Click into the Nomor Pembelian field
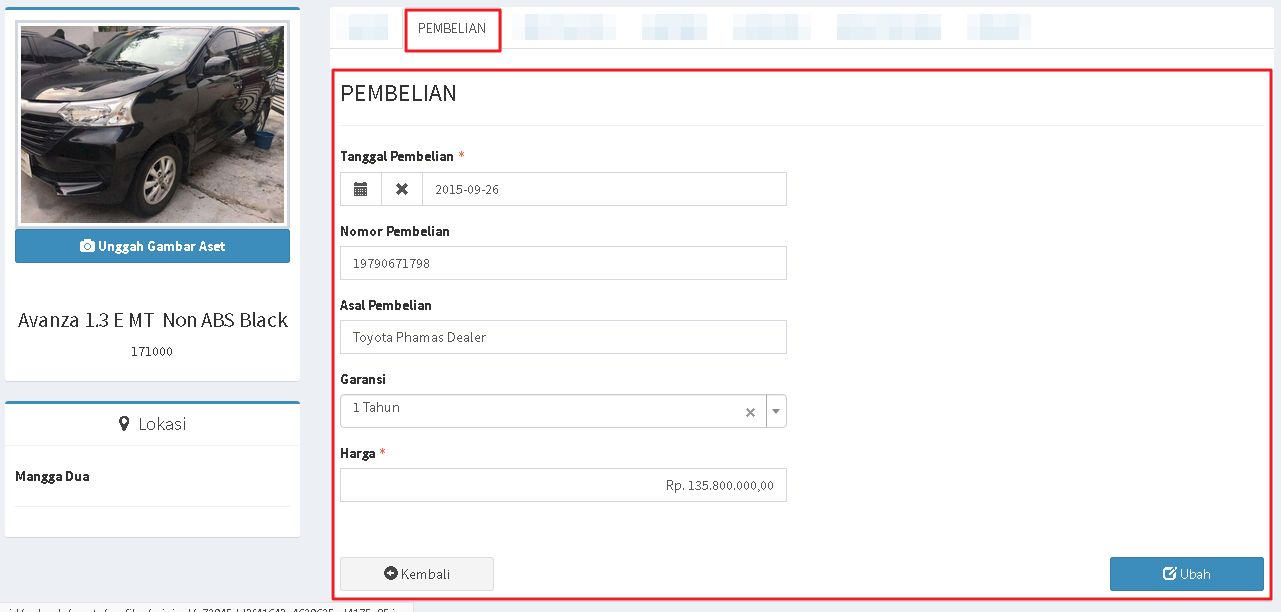Image resolution: width=1281 pixels, height=612 pixels. 563,263
